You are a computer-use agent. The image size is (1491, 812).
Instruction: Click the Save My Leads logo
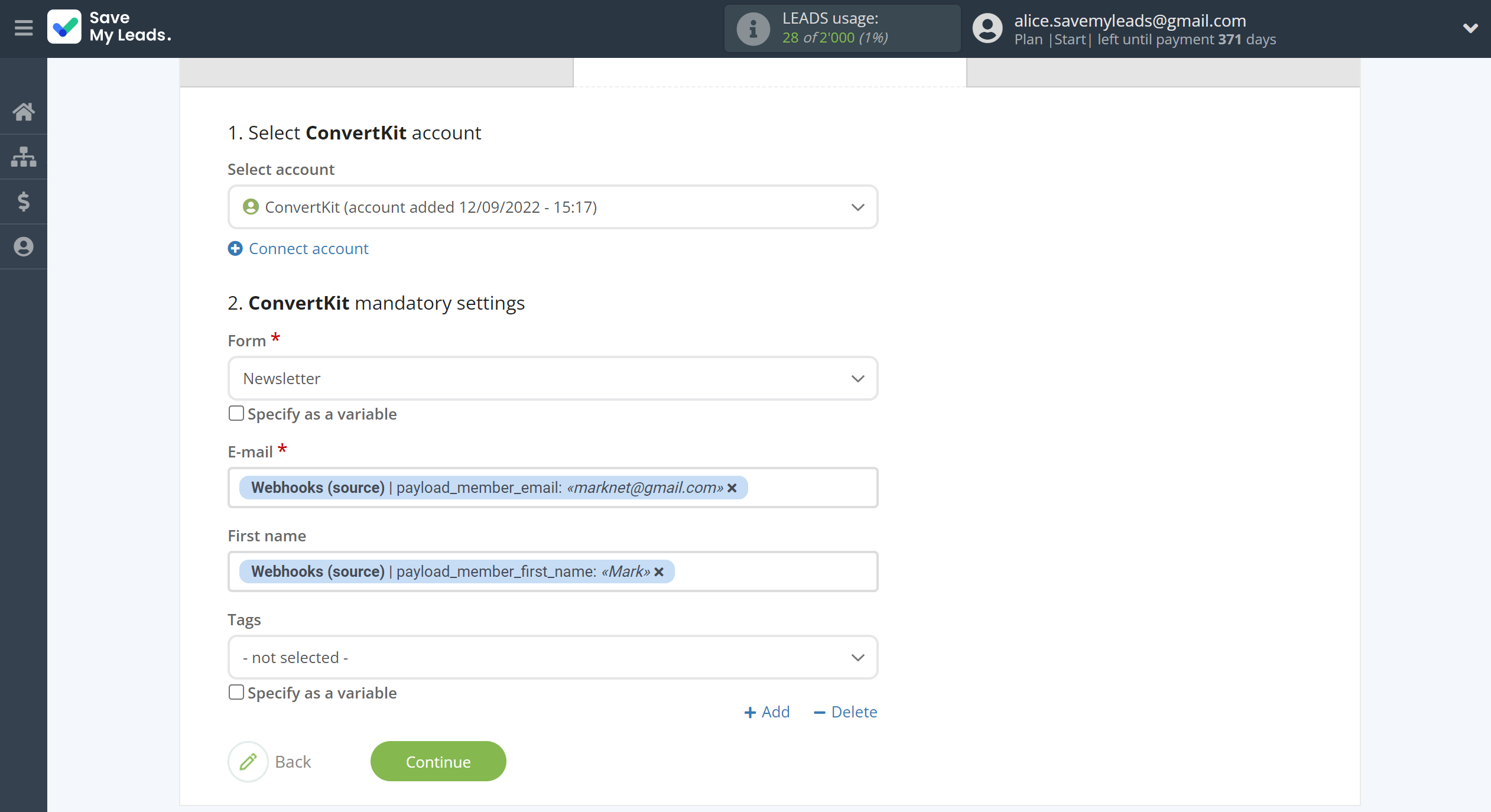tap(109, 27)
